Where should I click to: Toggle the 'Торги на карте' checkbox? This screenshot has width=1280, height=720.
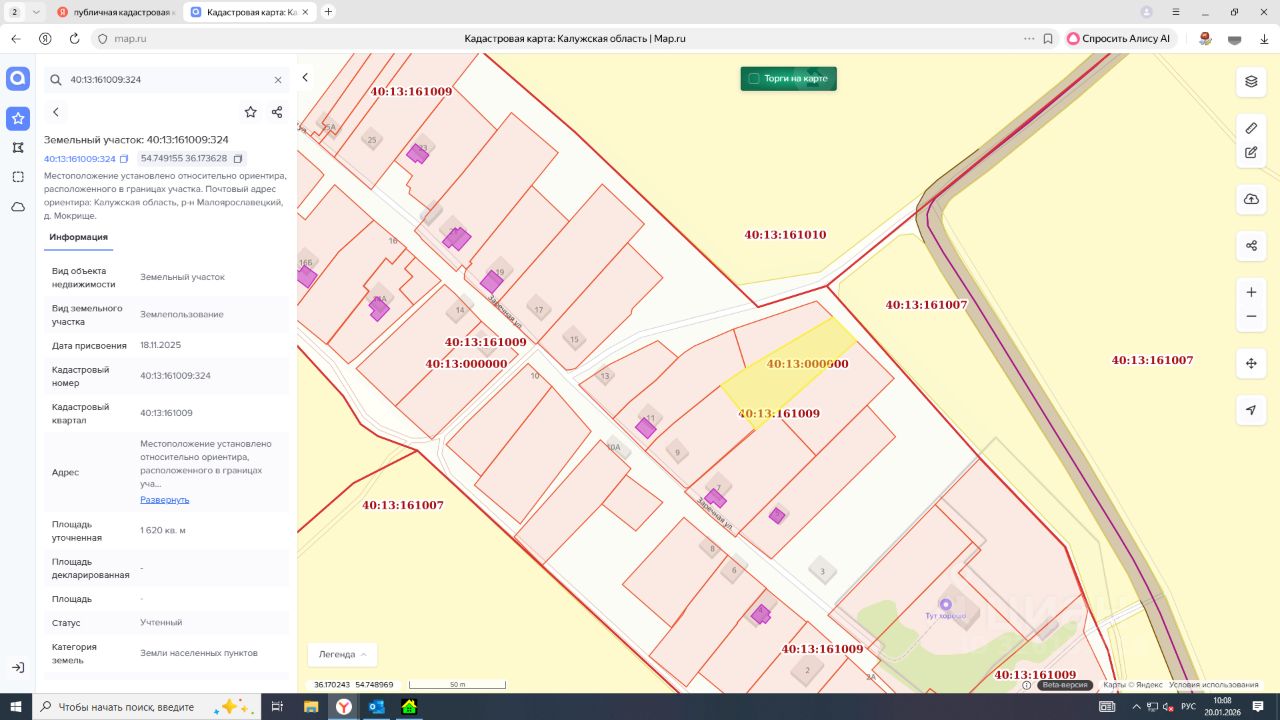pos(754,78)
